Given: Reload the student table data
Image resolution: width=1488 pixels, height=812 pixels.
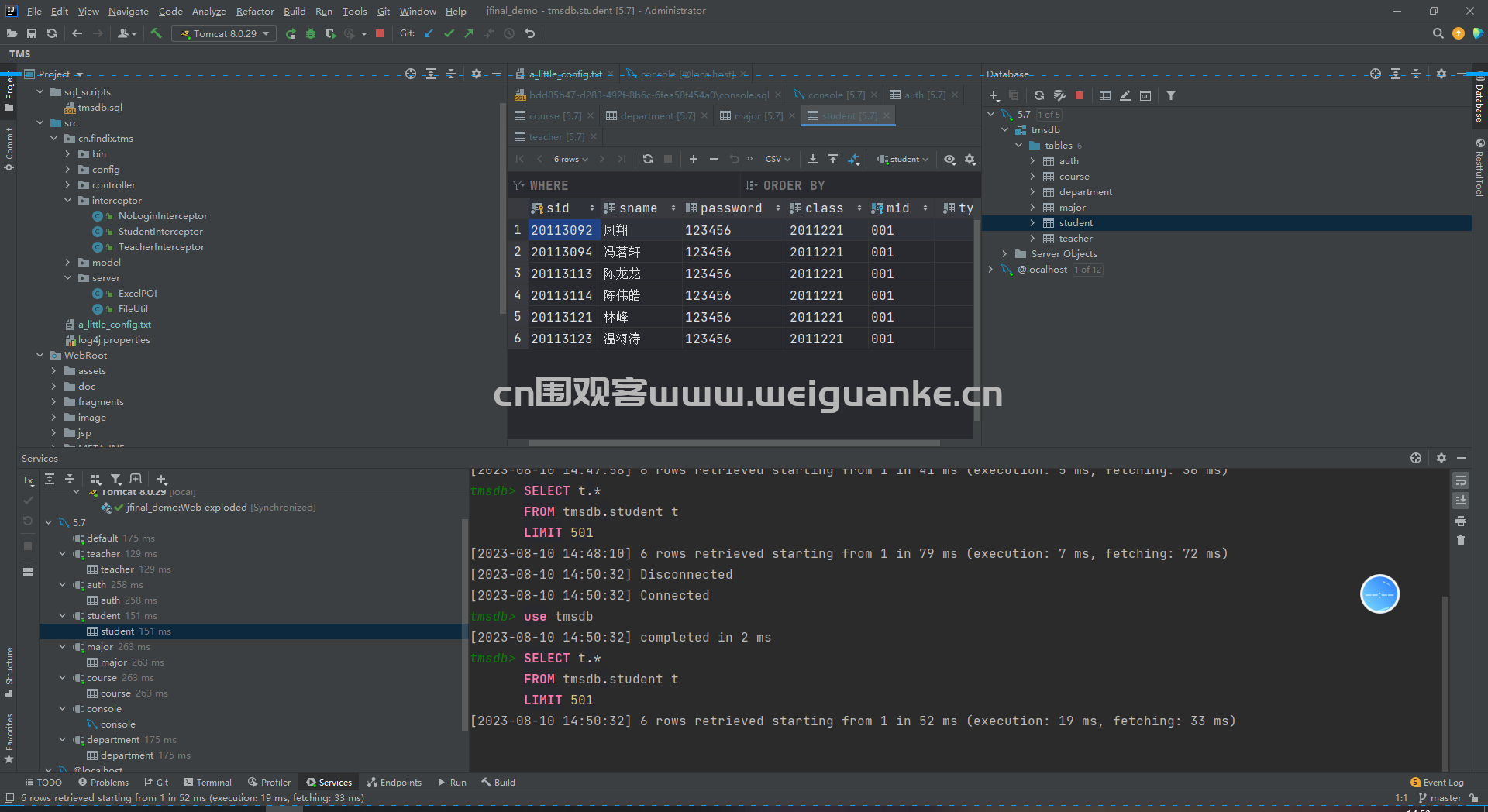Looking at the screenshot, I should (x=648, y=159).
